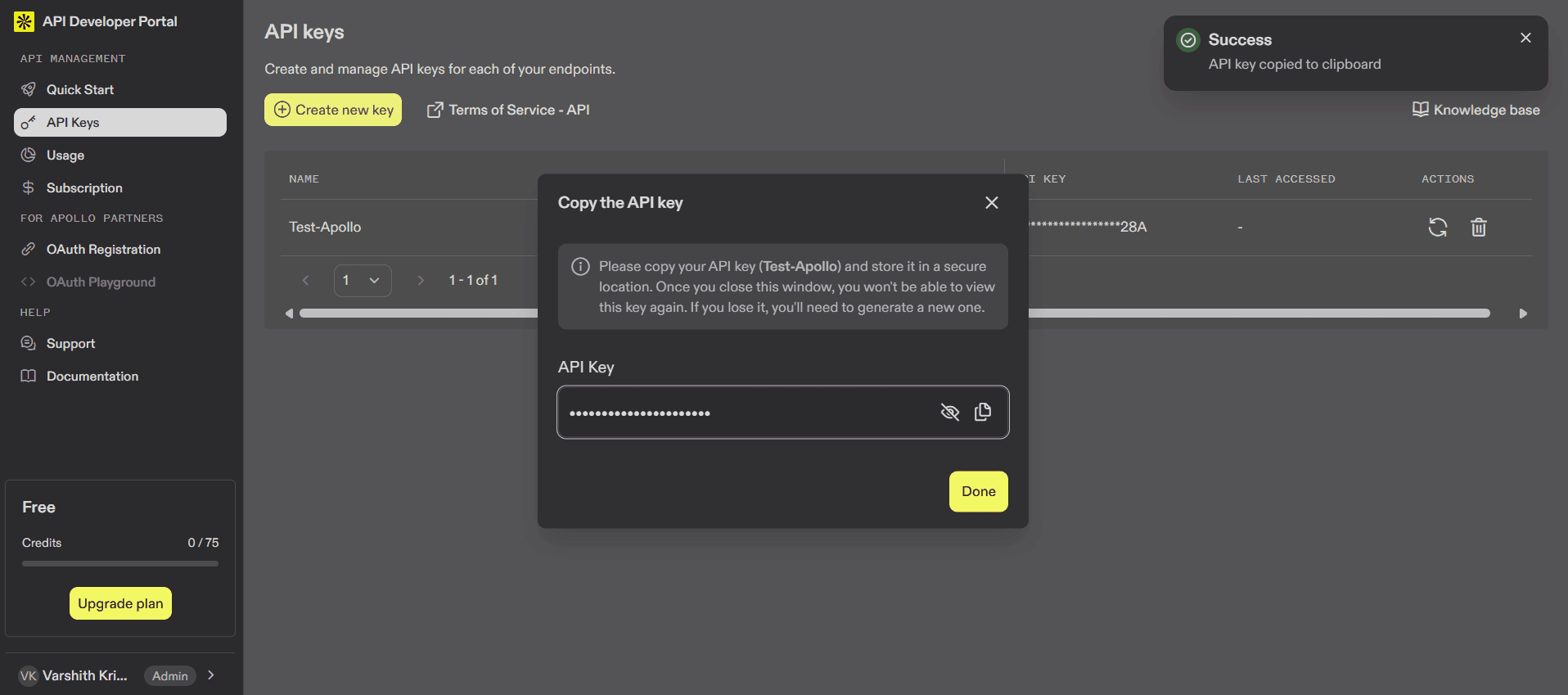Click the API Developer Portal logo icon
Viewport: 1568px width, 695px height.
24,21
